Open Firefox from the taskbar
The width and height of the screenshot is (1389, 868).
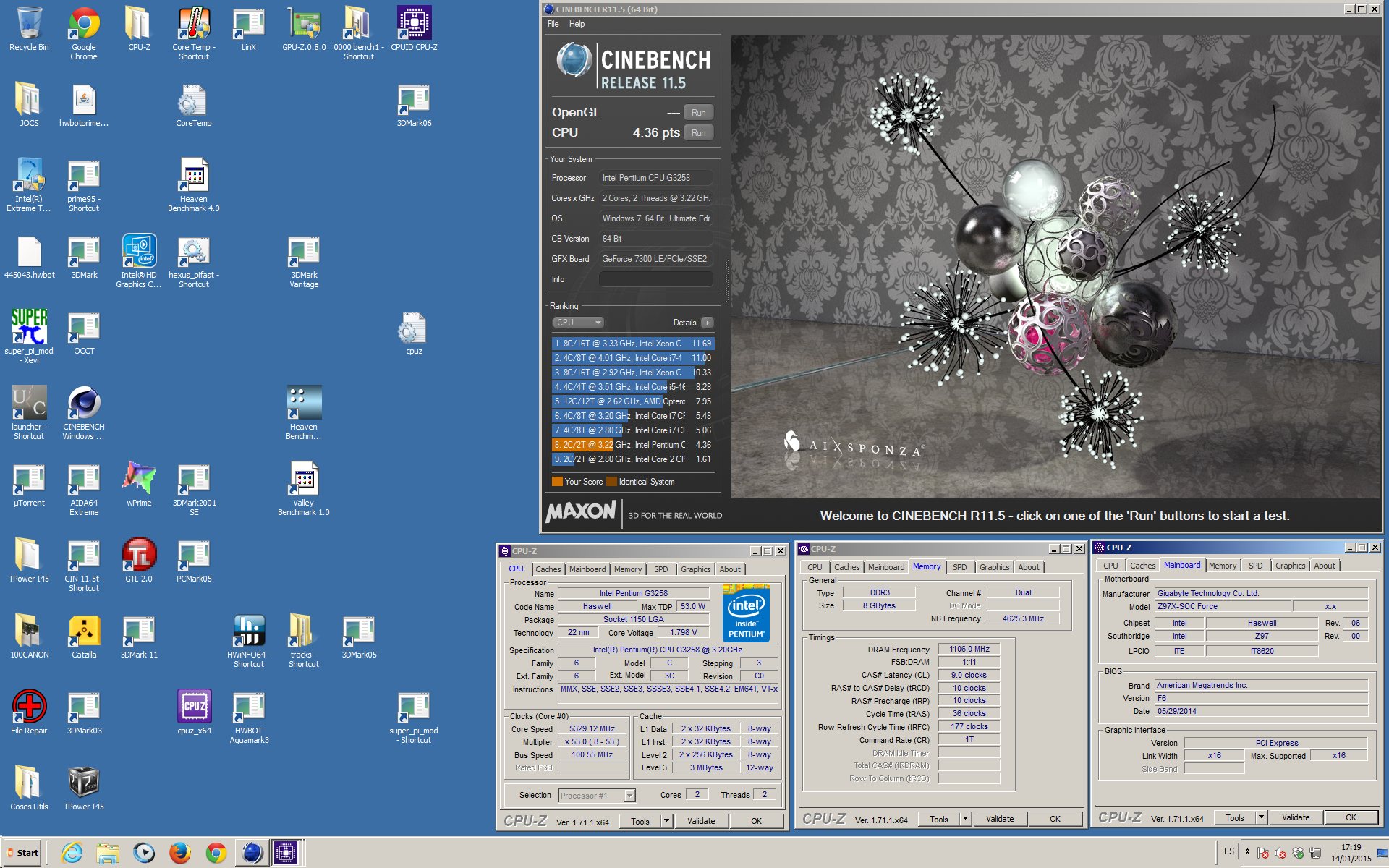(180, 853)
